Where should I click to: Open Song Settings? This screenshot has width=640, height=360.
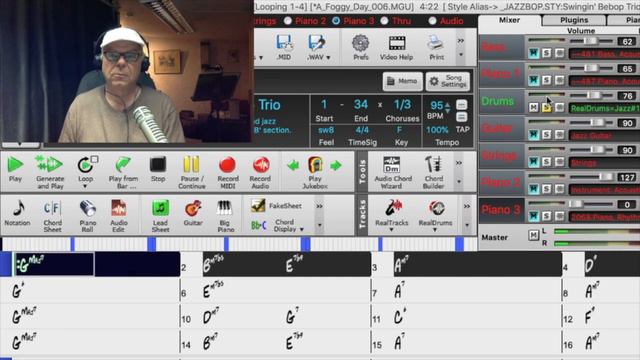[x=448, y=81]
